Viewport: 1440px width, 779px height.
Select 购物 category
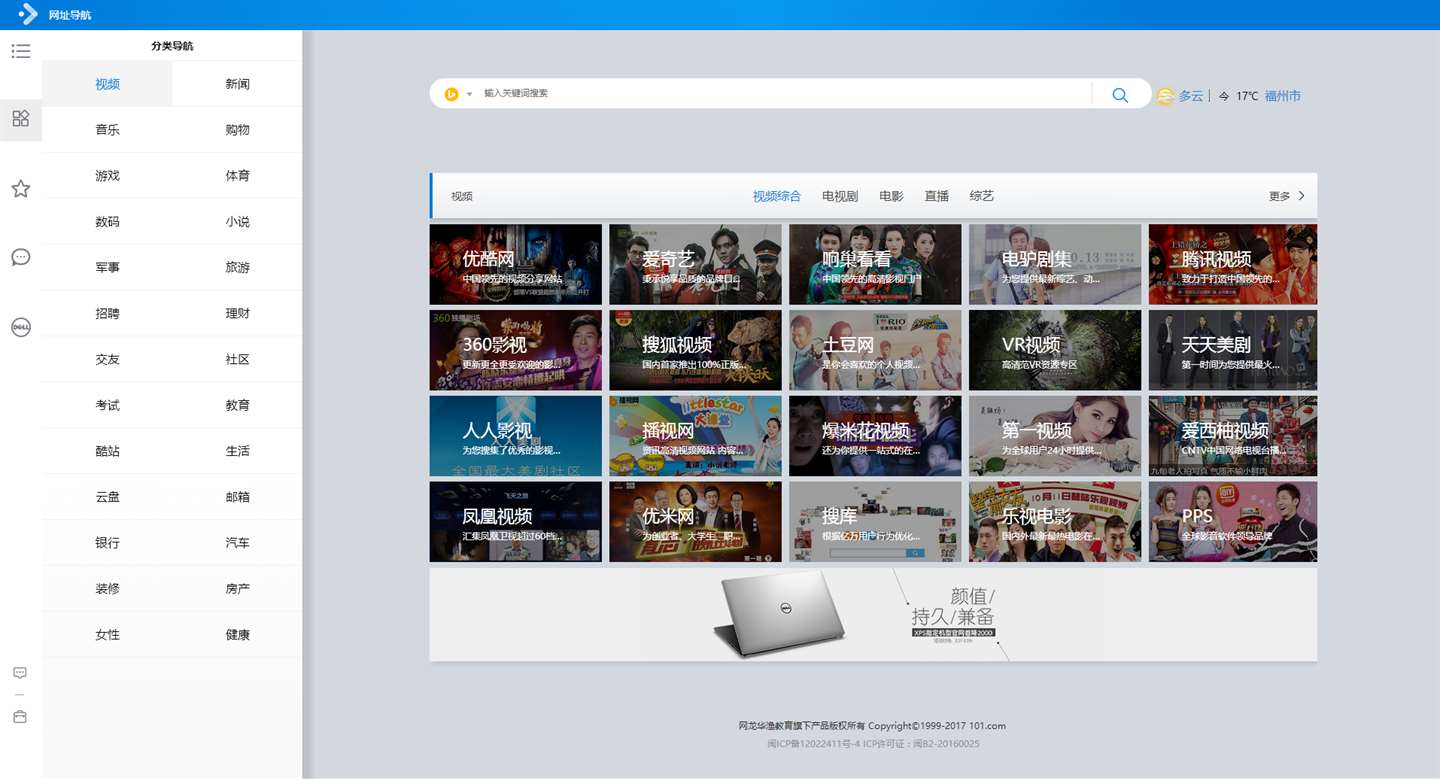(x=237, y=130)
